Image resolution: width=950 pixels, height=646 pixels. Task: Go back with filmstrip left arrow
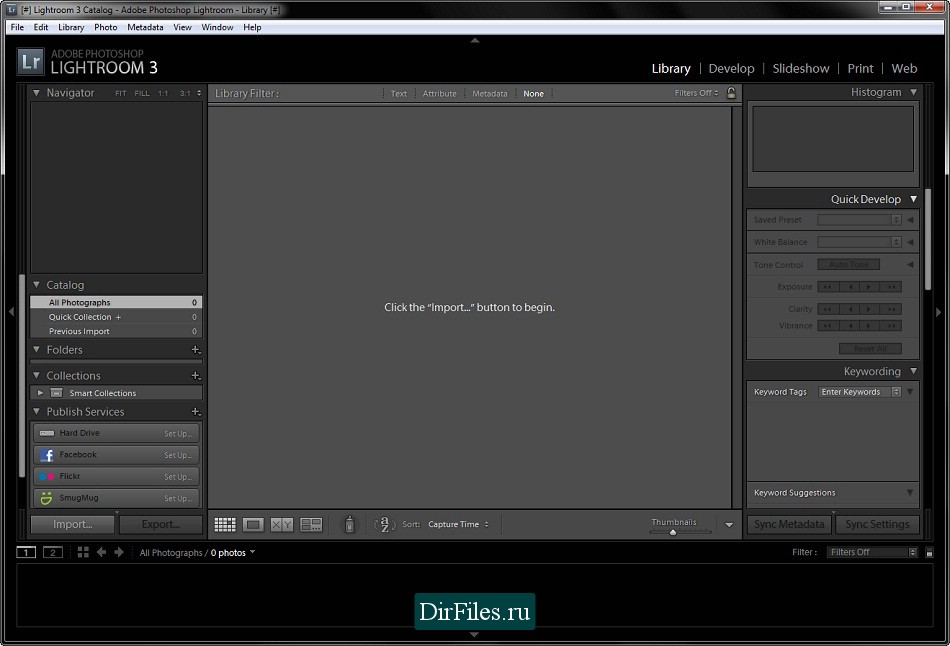102,552
